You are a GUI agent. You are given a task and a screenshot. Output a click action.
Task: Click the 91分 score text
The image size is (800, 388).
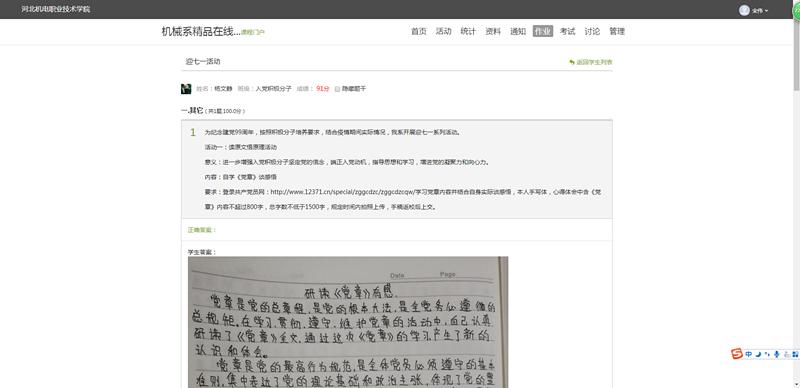322,89
